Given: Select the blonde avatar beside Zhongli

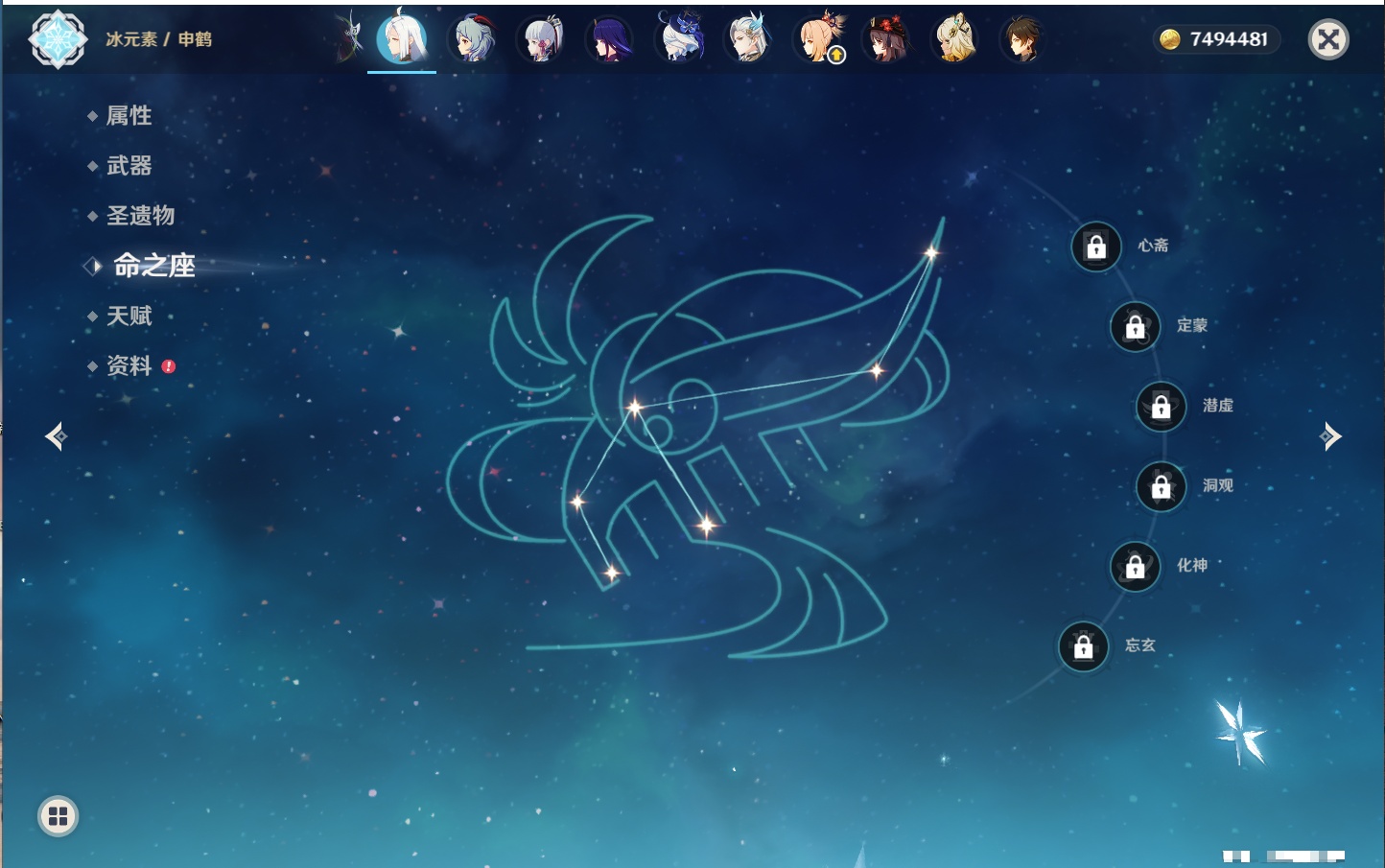Looking at the screenshot, I should pos(955,39).
